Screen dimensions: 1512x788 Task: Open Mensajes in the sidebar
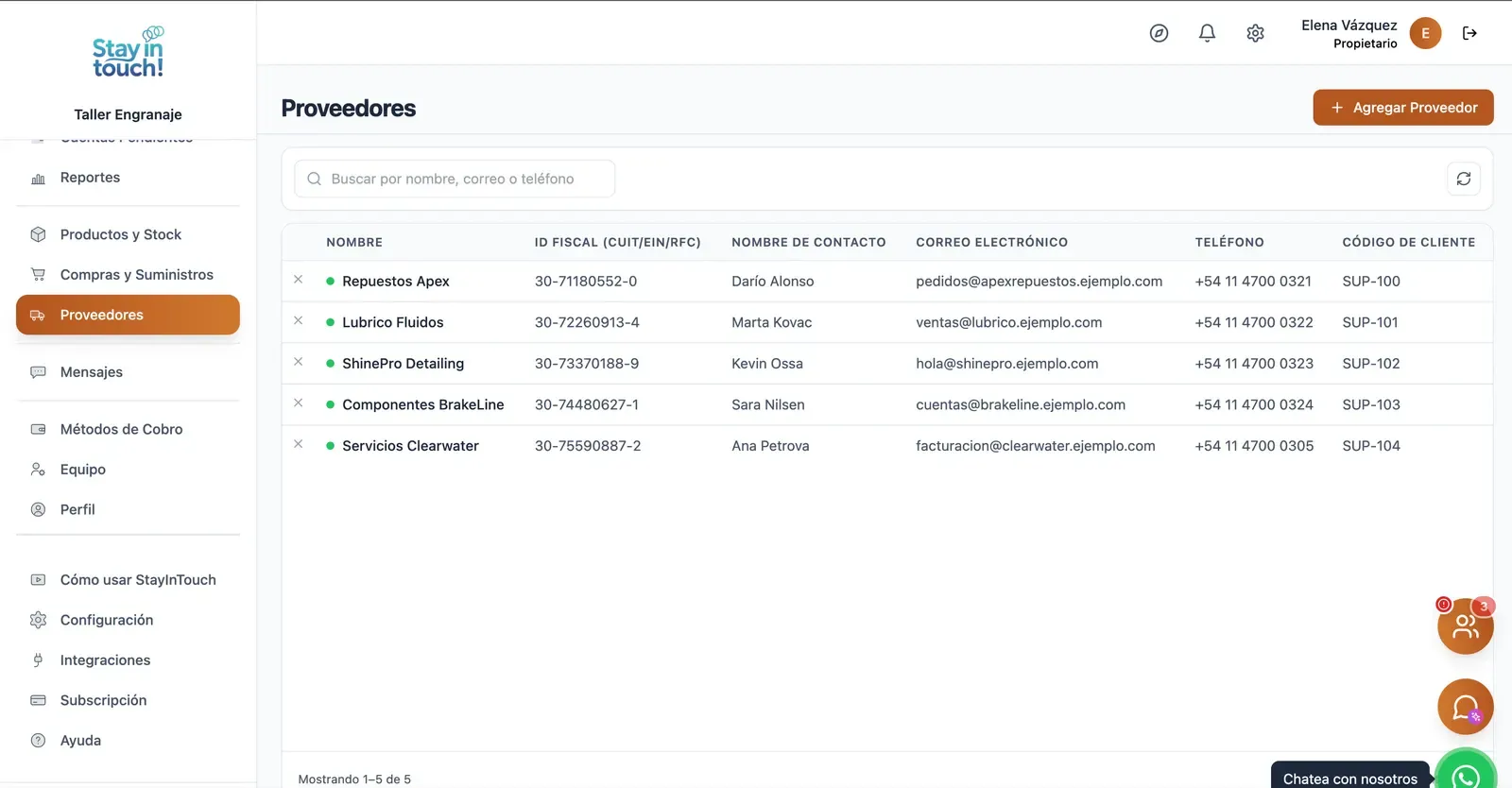pos(128,372)
